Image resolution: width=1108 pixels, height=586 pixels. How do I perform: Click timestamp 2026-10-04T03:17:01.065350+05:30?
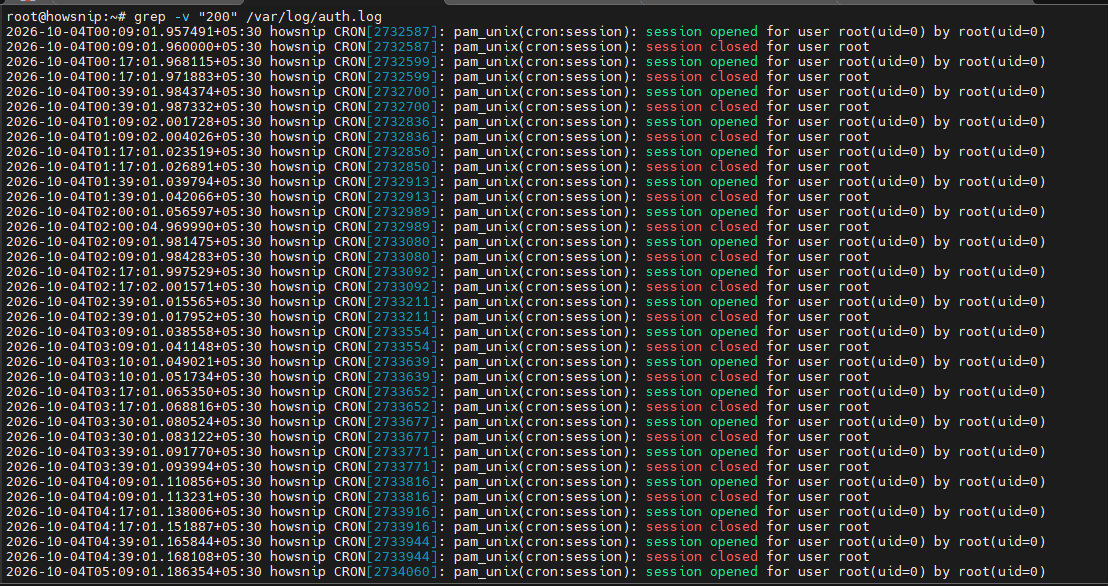click(x=134, y=392)
